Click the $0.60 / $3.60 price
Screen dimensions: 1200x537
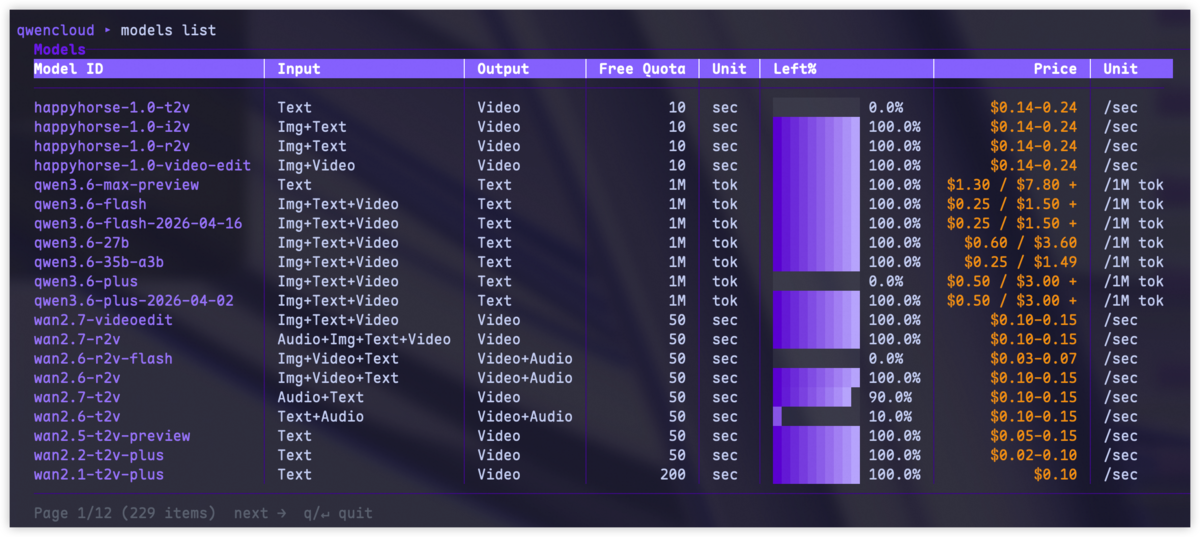point(1020,243)
